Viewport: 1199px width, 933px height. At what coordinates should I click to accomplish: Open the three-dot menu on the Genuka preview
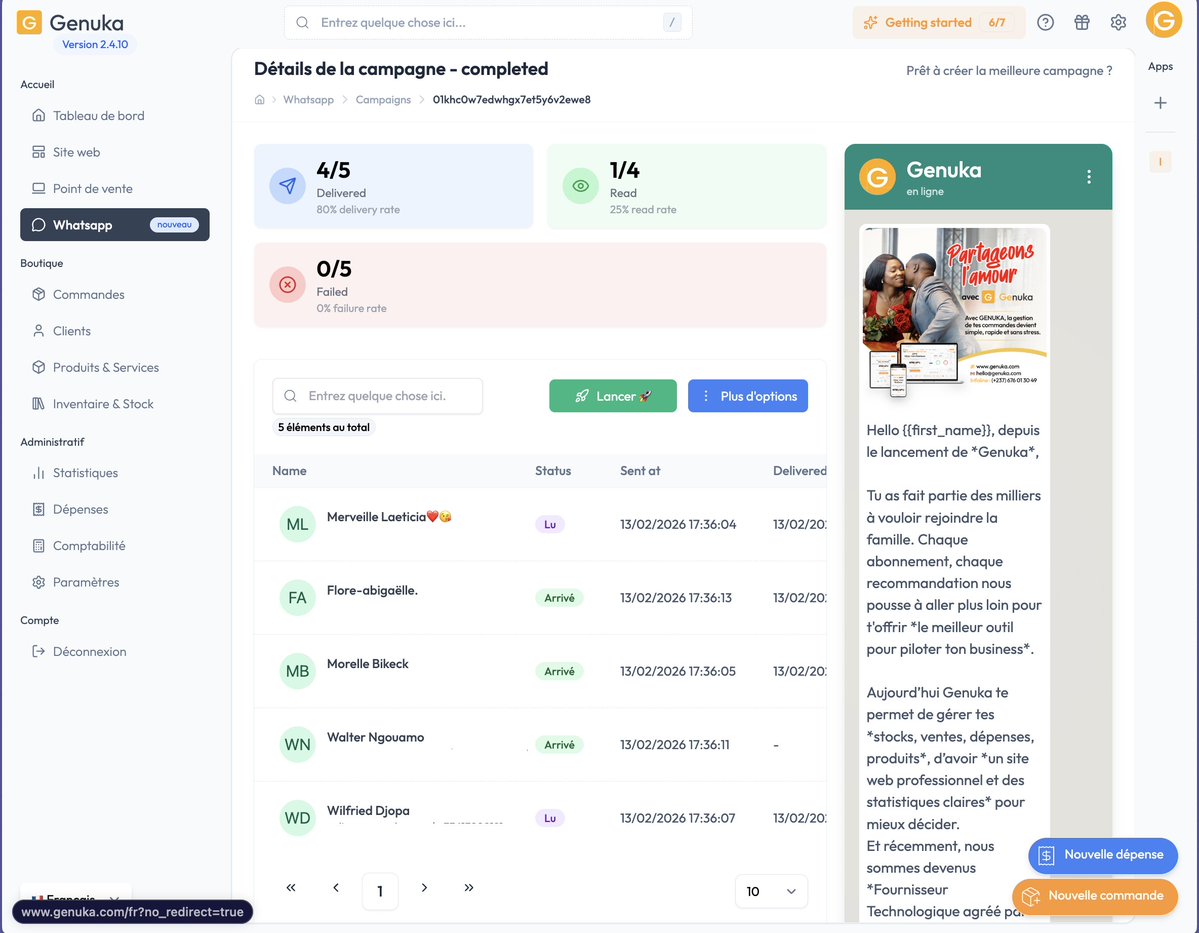(x=1090, y=176)
